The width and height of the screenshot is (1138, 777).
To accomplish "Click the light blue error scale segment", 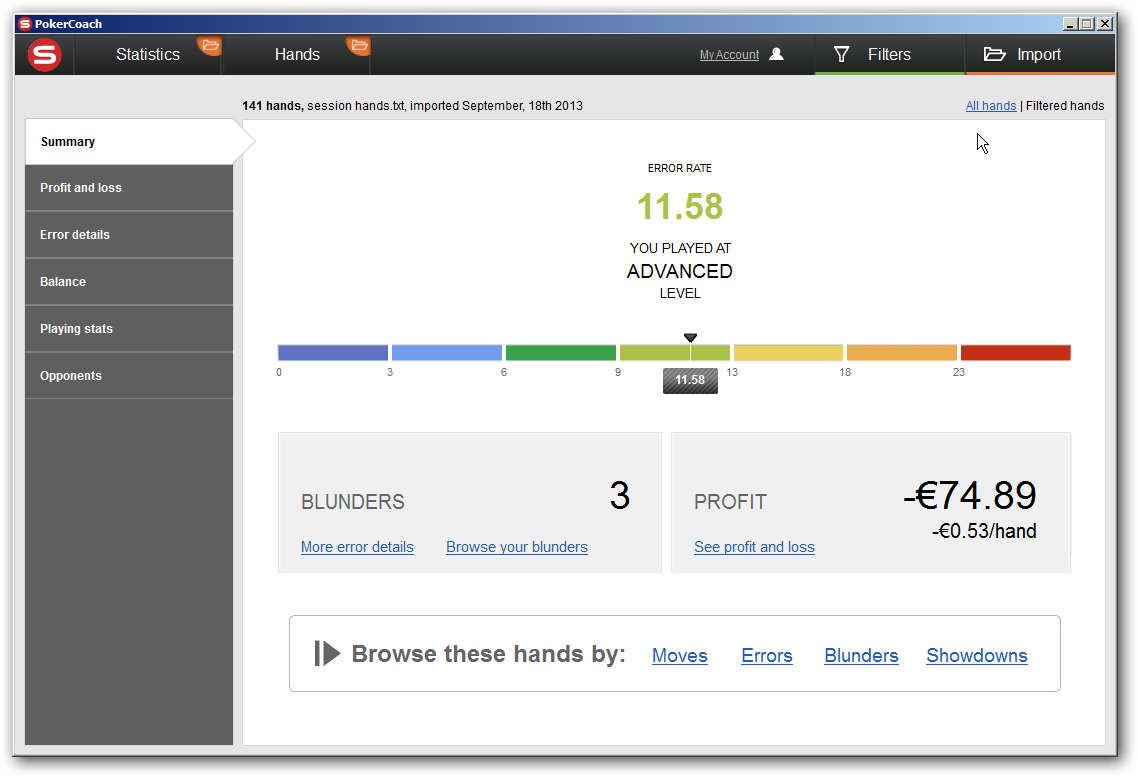I will point(446,353).
